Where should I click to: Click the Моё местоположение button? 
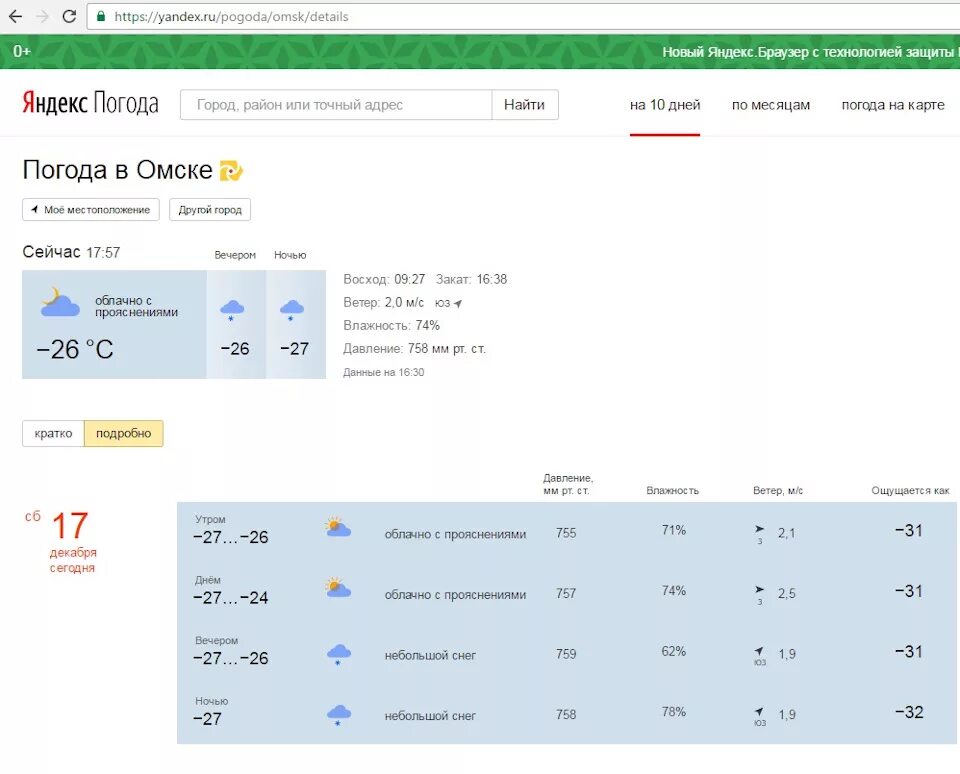91,209
